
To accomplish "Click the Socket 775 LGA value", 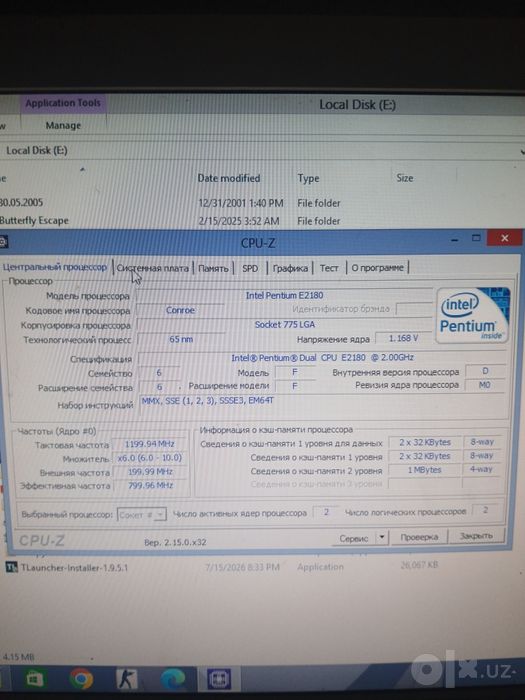I will click(284, 325).
